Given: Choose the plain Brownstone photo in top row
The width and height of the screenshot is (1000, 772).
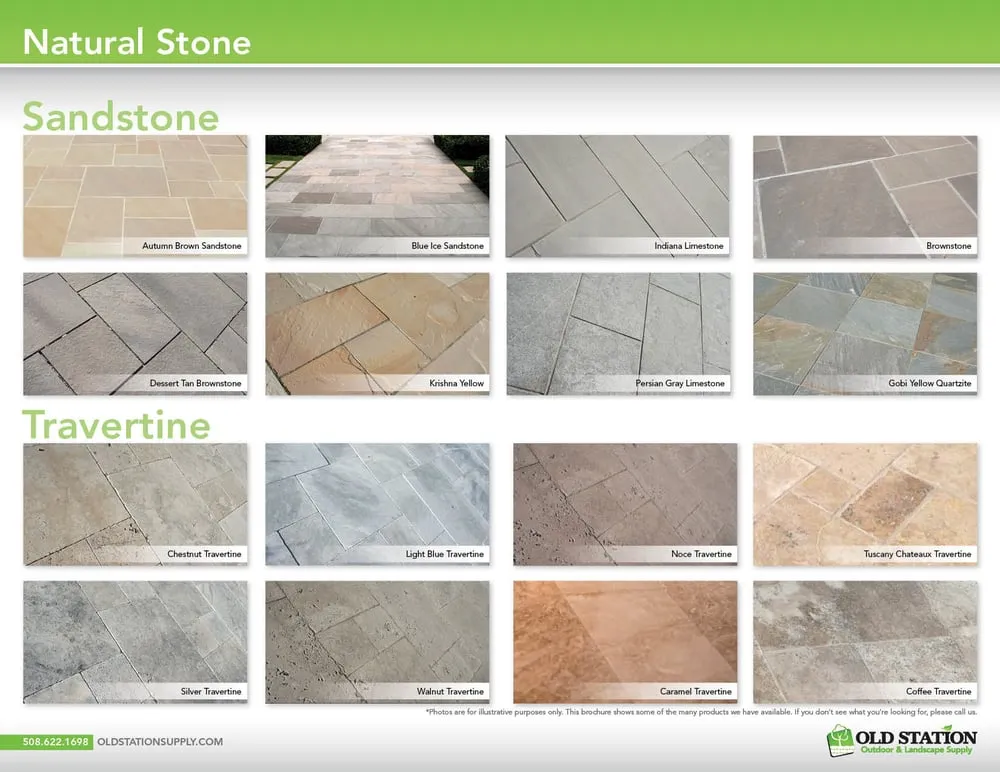Looking at the screenshot, I should [x=864, y=195].
